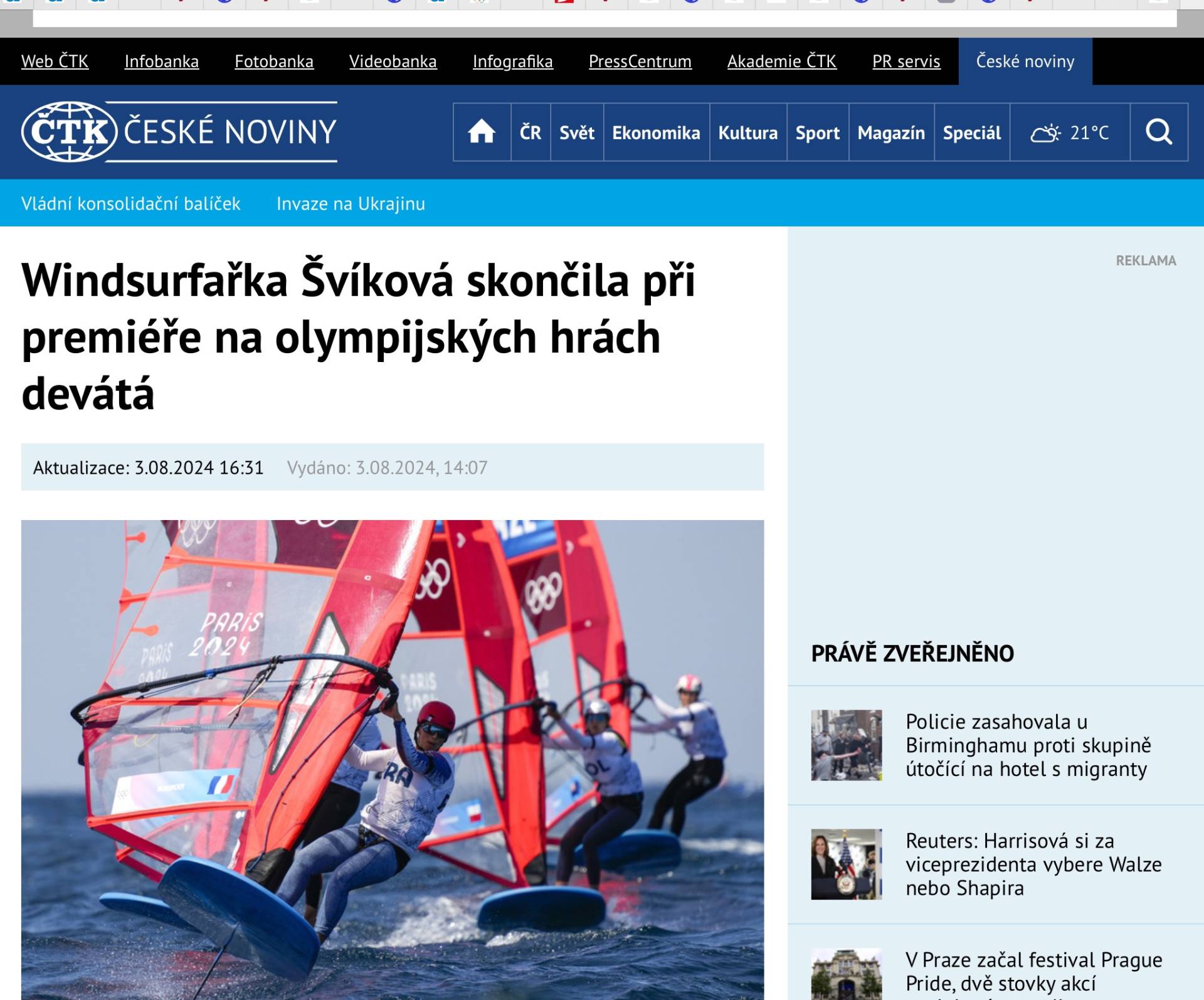Open the Akademie ČTK link
Screen dimensions: 1204x1000
tap(781, 61)
